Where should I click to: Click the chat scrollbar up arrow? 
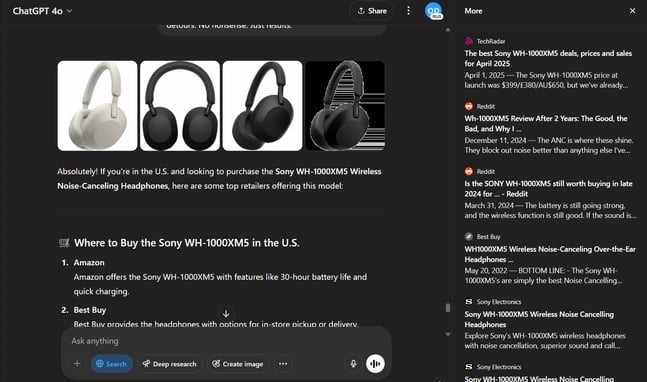[x=448, y=30]
